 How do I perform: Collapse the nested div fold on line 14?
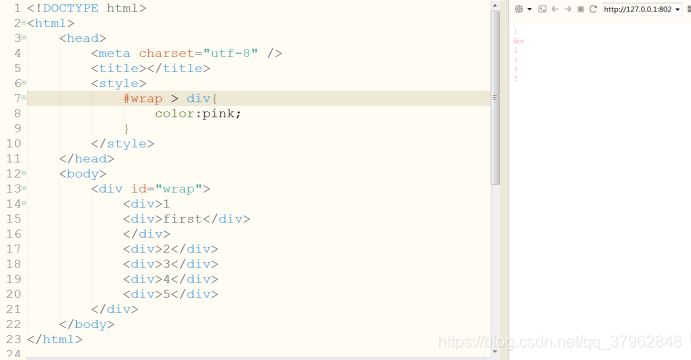(24, 203)
